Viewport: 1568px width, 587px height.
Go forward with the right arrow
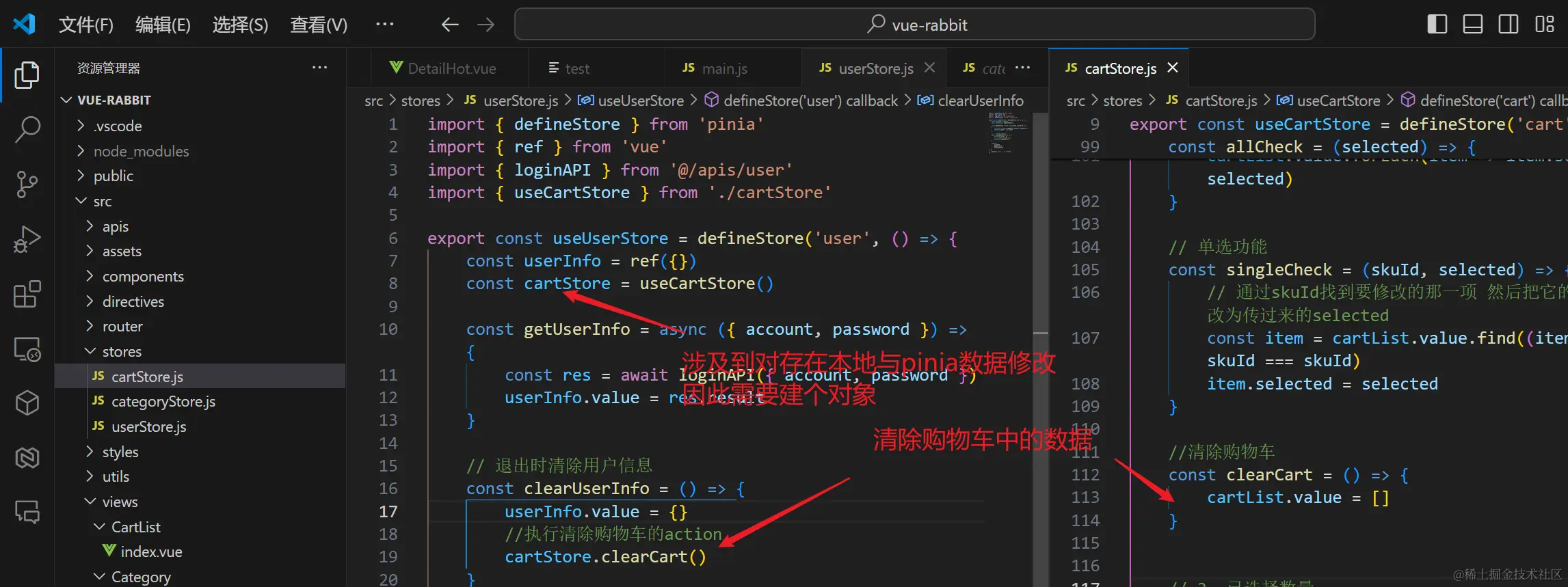point(486,25)
